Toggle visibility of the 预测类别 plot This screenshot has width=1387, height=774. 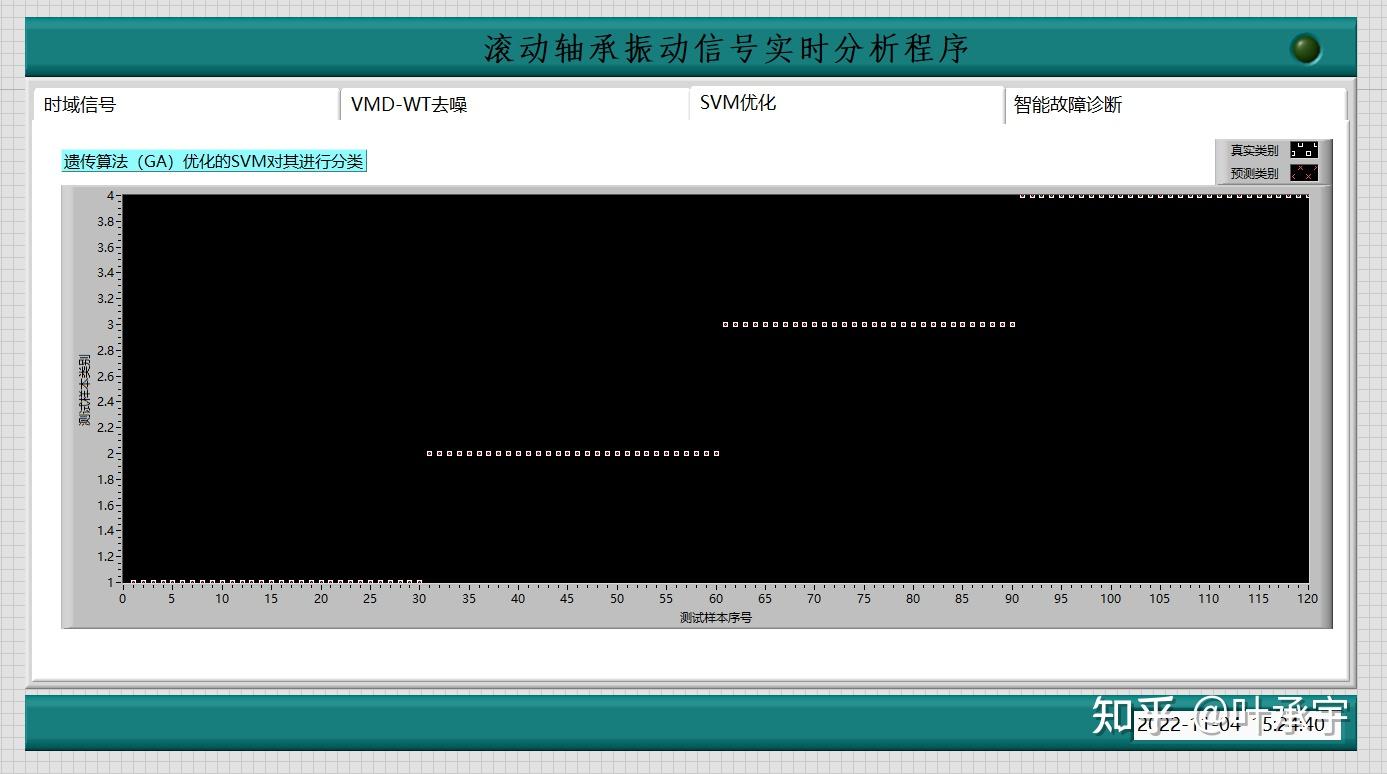tap(1254, 172)
